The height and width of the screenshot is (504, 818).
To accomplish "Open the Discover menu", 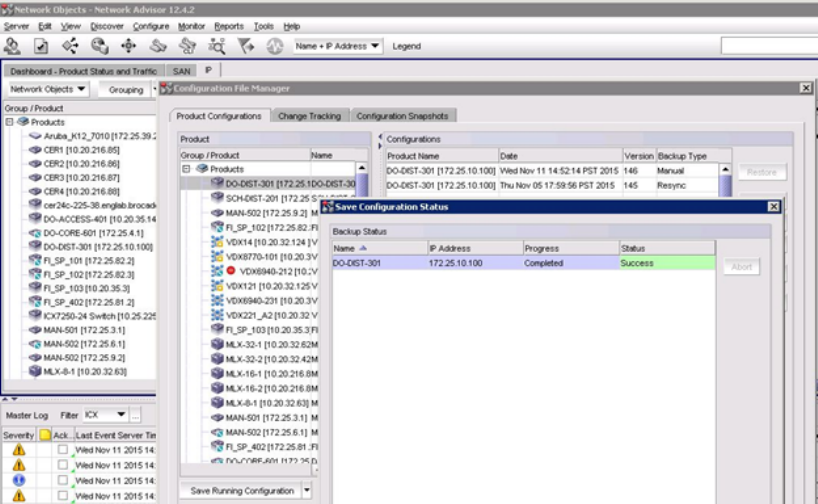I will point(106,26).
